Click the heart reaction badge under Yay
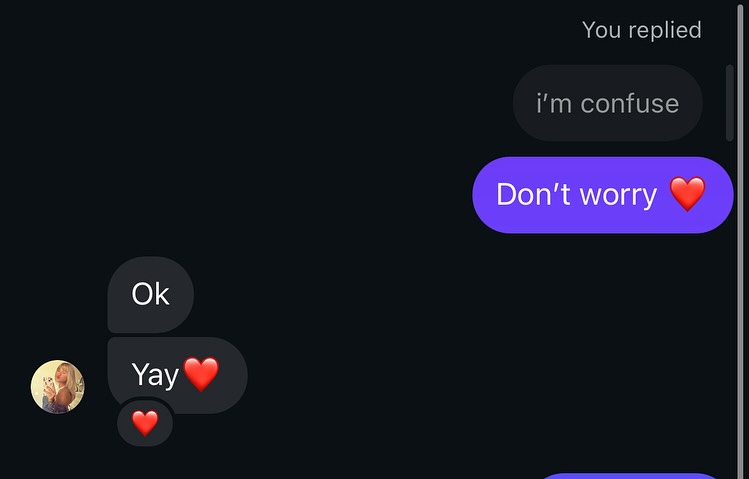 145,423
